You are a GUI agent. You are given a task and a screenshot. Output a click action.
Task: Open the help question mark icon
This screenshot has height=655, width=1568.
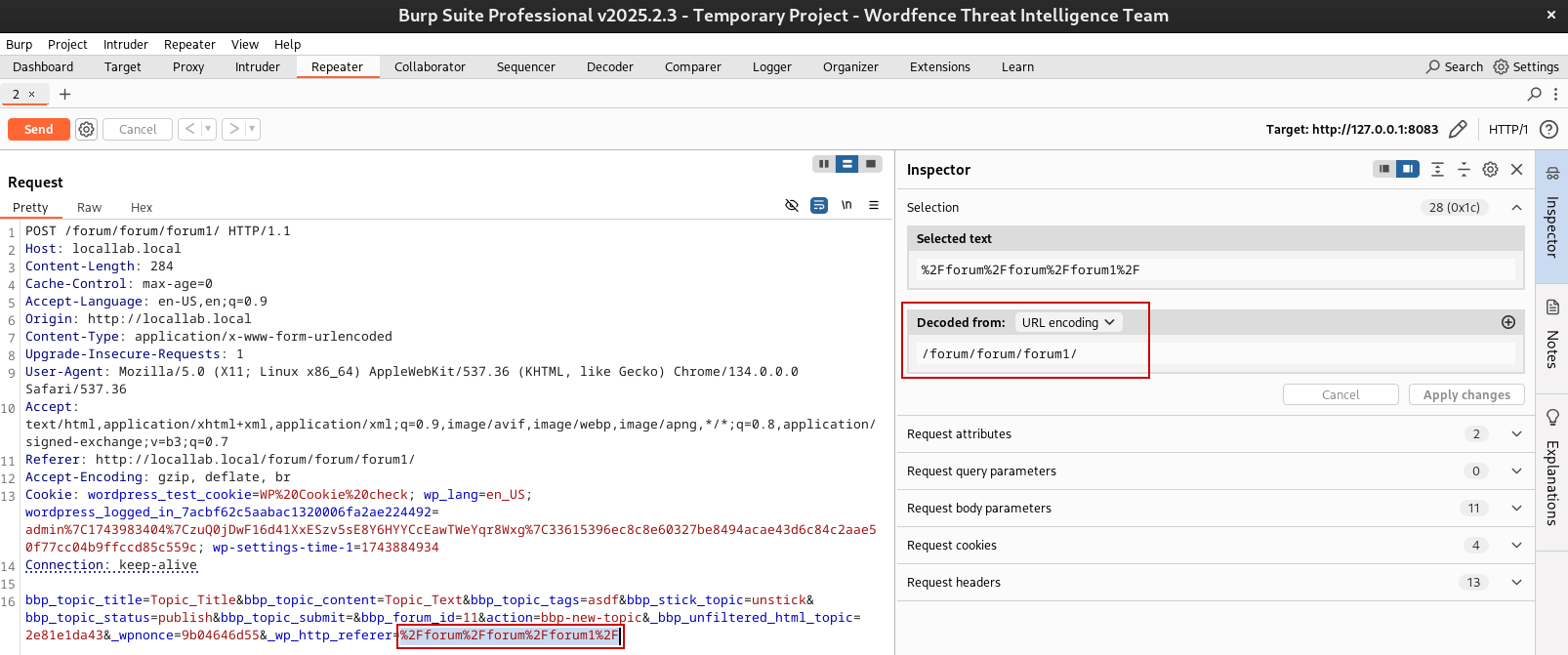coord(1548,129)
